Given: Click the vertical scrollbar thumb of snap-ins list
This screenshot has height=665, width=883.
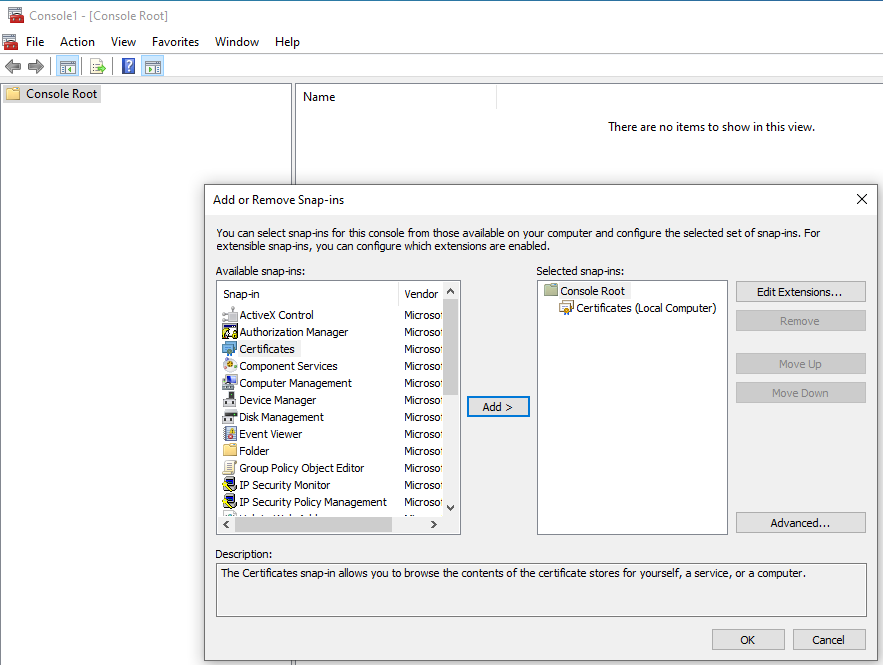Looking at the screenshot, I should [x=451, y=347].
